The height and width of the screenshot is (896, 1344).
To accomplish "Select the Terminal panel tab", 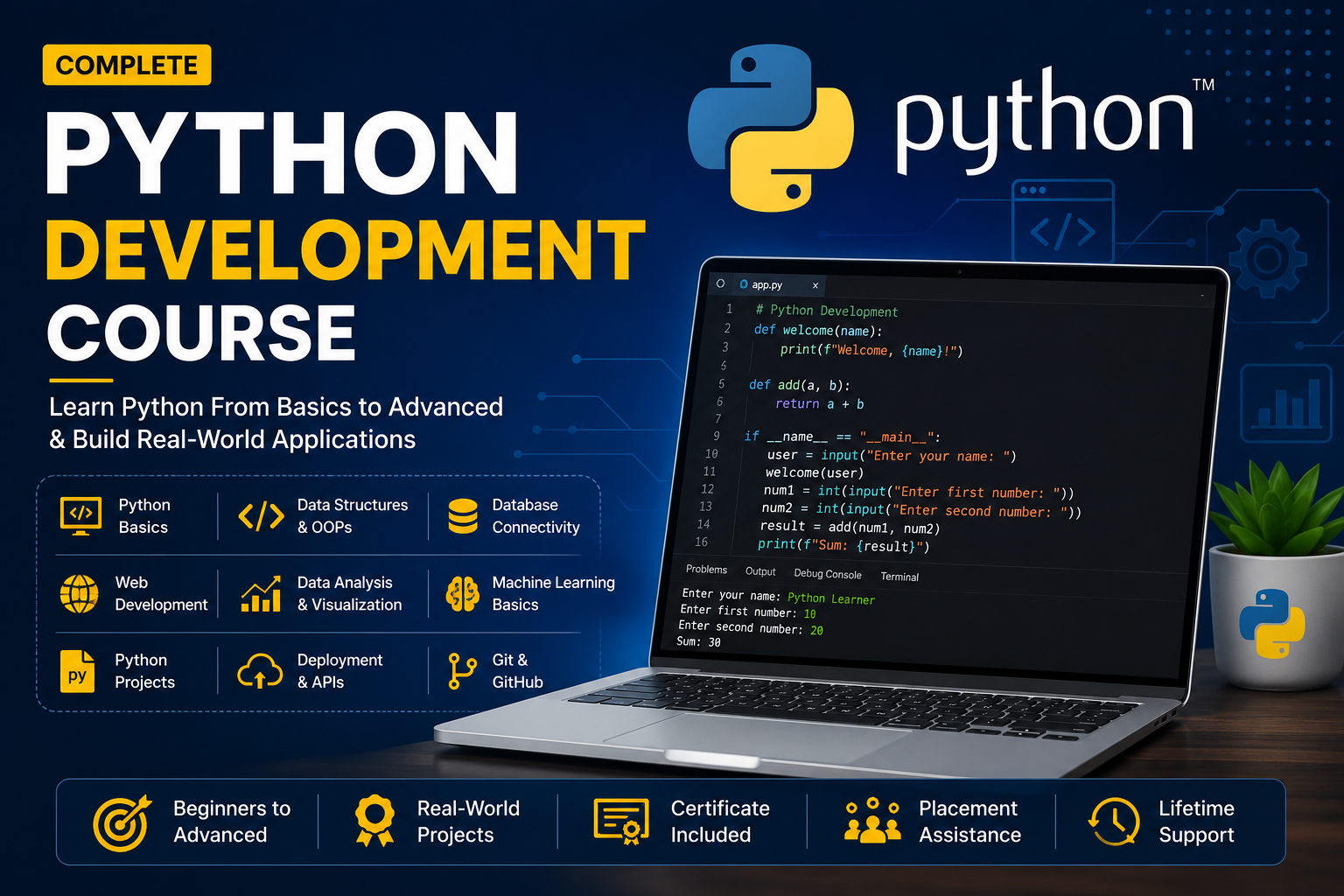I will tap(899, 577).
